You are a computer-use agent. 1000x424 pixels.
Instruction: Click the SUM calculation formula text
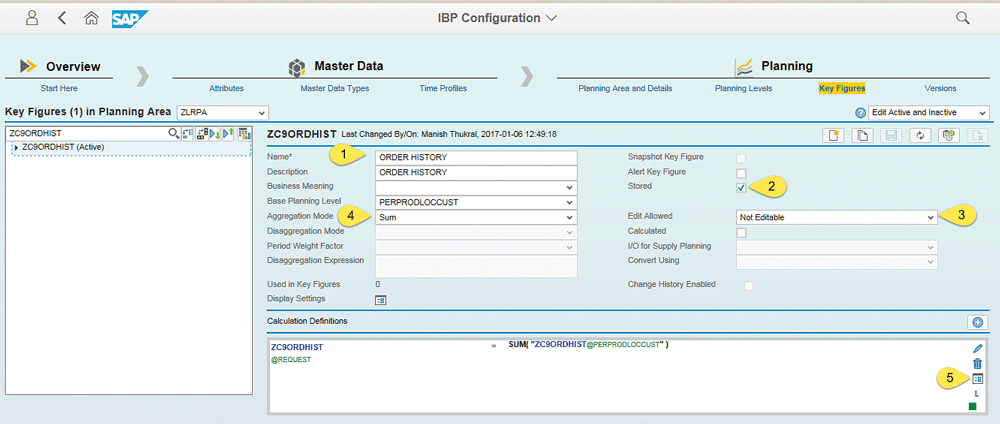pyautogui.click(x=588, y=345)
